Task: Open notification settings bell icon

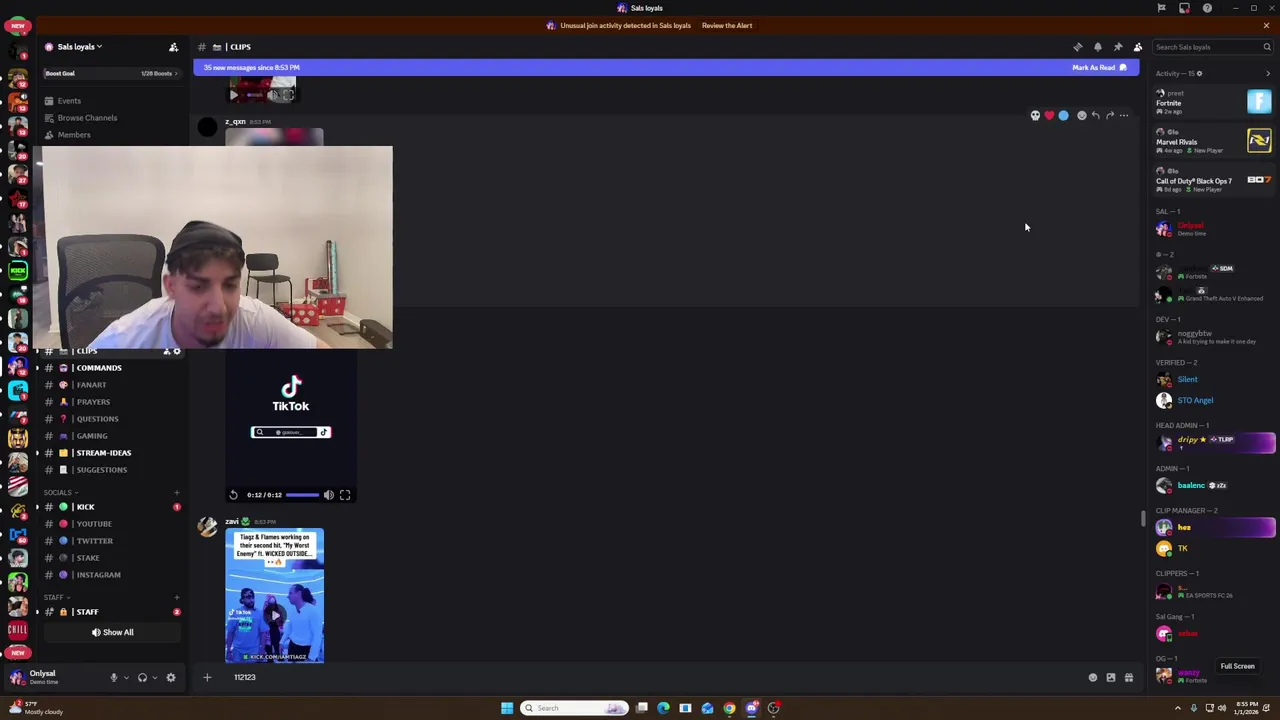Action: click(x=1098, y=47)
